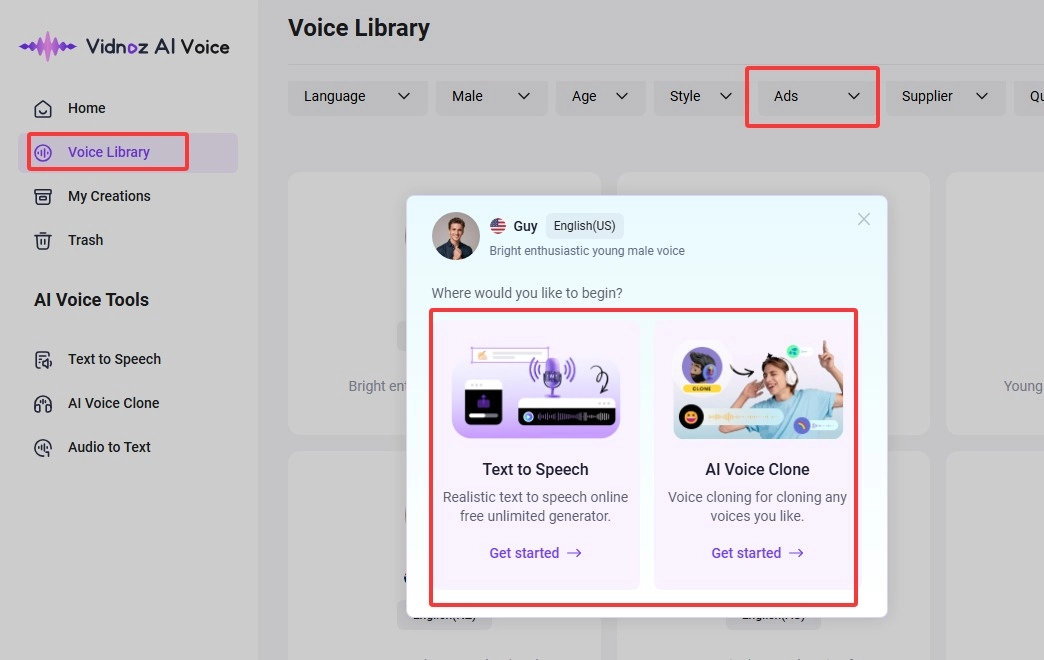Click the Audio to Text sidebar icon
Viewport: 1044px width, 660px height.
point(42,447)
